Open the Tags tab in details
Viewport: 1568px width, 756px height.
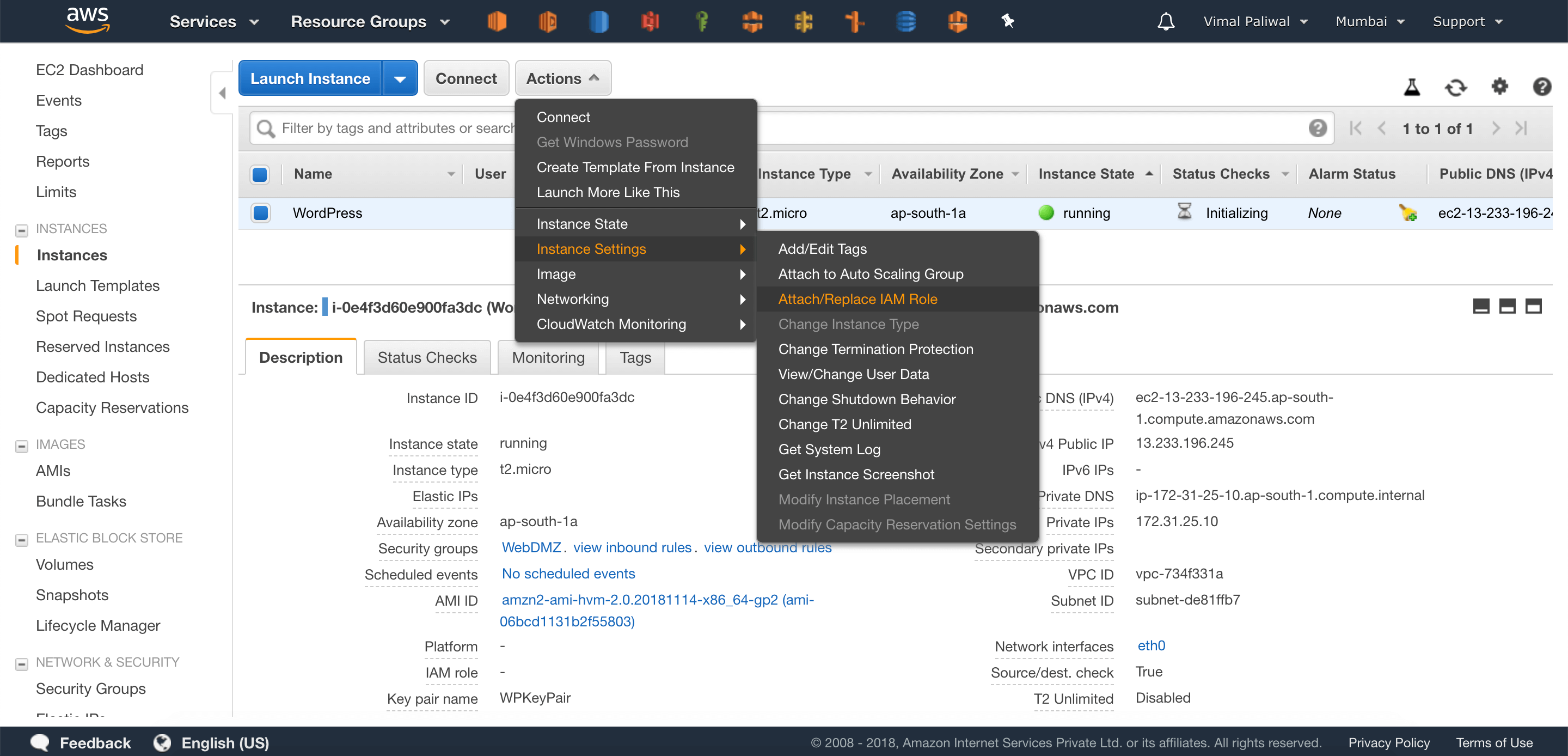click(635, 357)
